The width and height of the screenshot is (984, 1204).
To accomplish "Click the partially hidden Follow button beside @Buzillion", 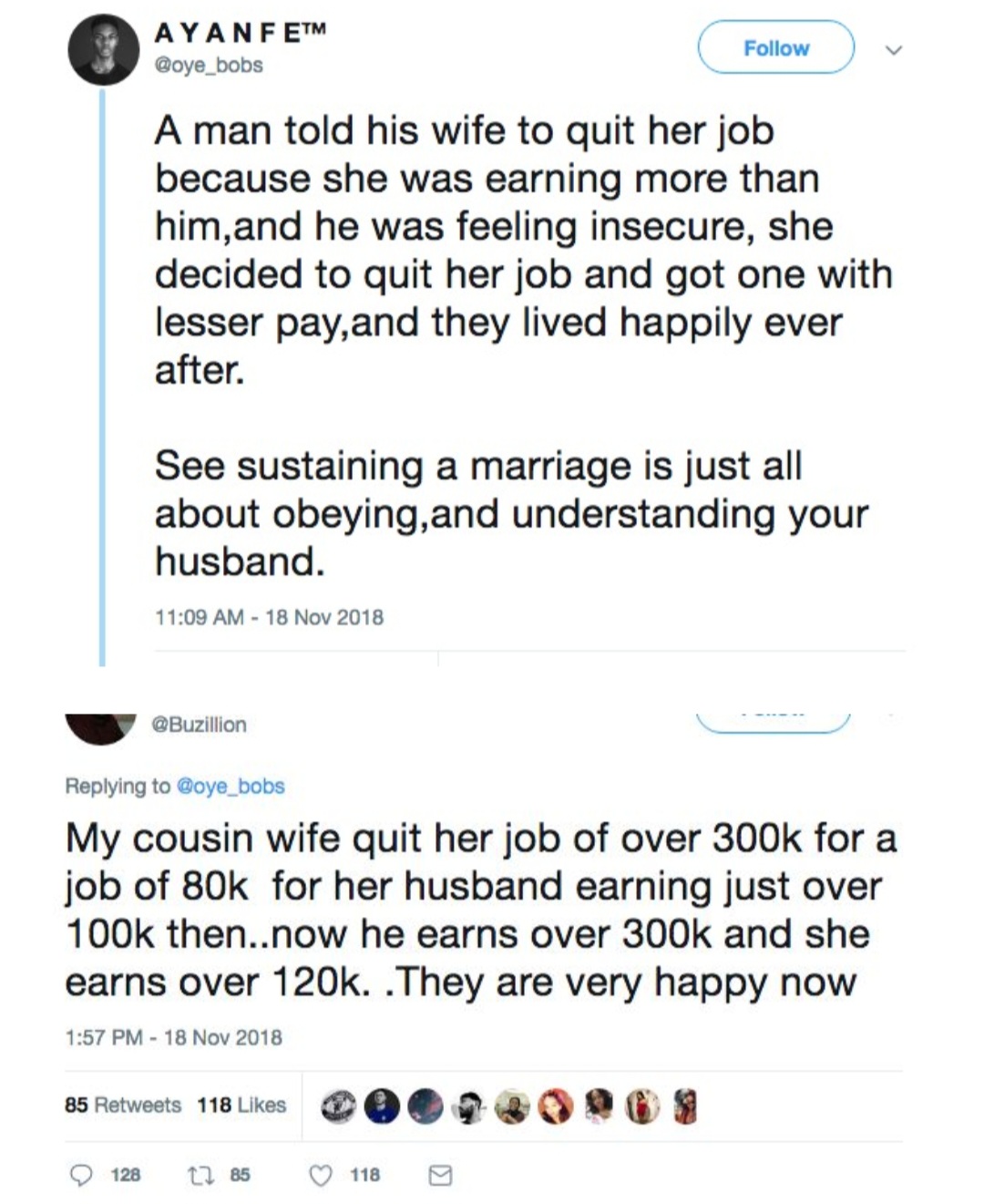I will coord(774,721).
